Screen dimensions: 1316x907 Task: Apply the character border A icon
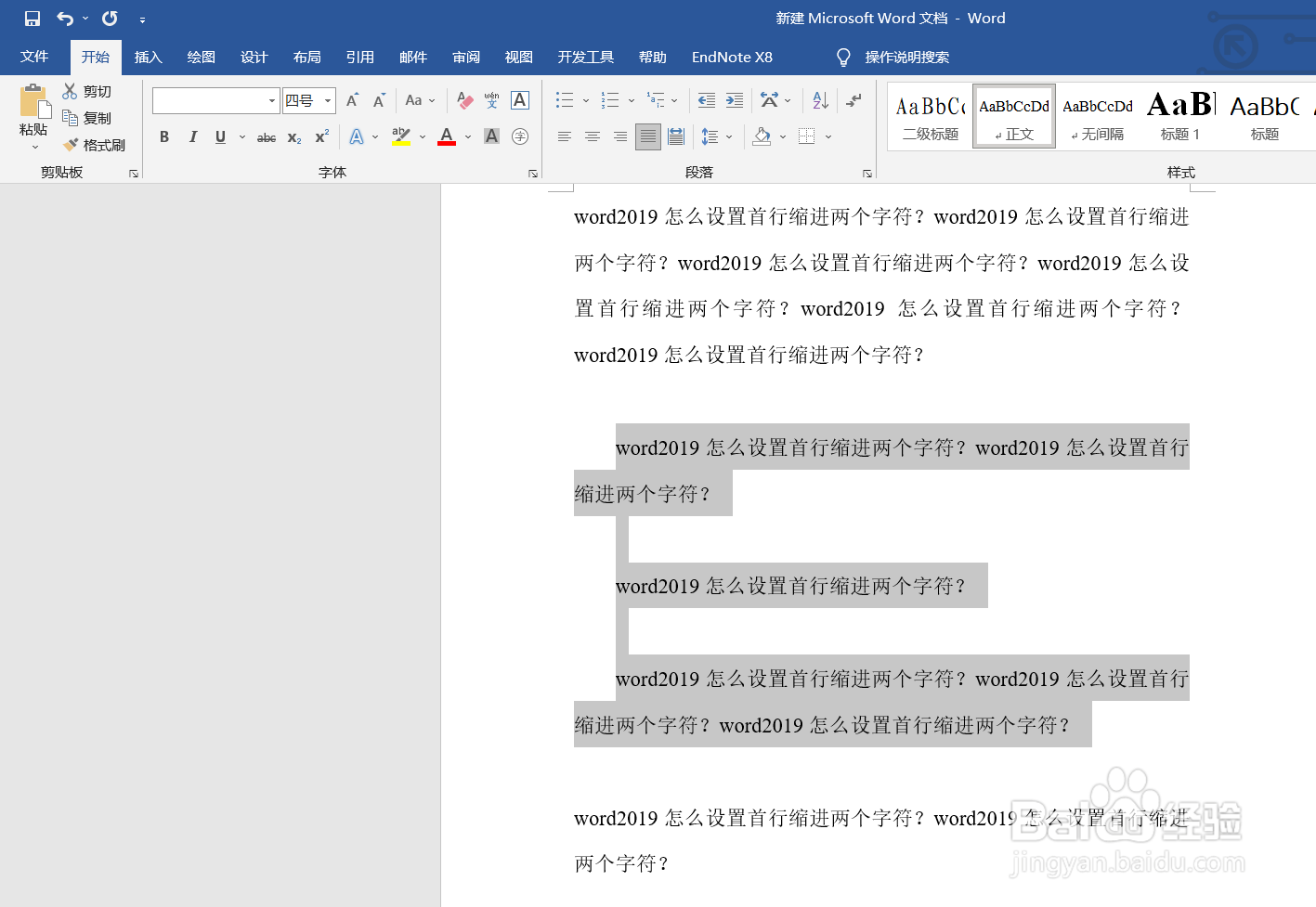tap(520, 100)
